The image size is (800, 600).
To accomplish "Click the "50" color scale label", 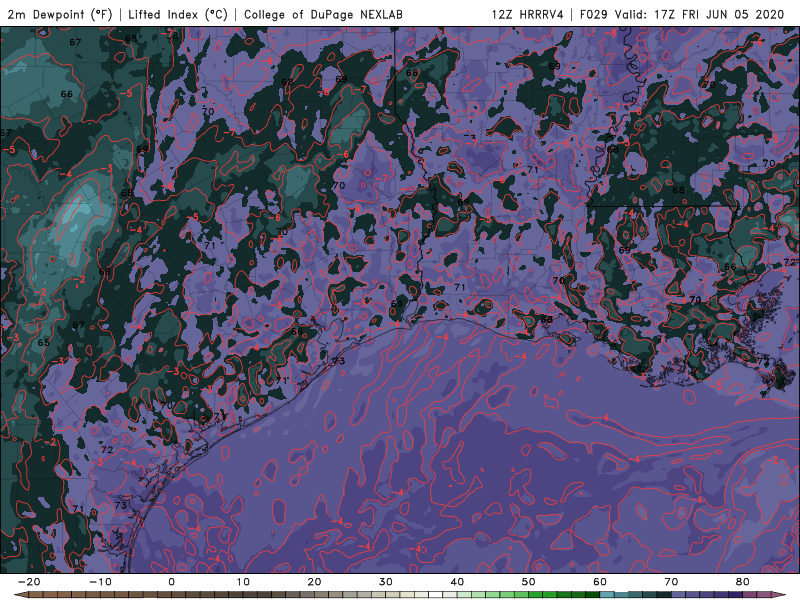I will coord(529,582).
